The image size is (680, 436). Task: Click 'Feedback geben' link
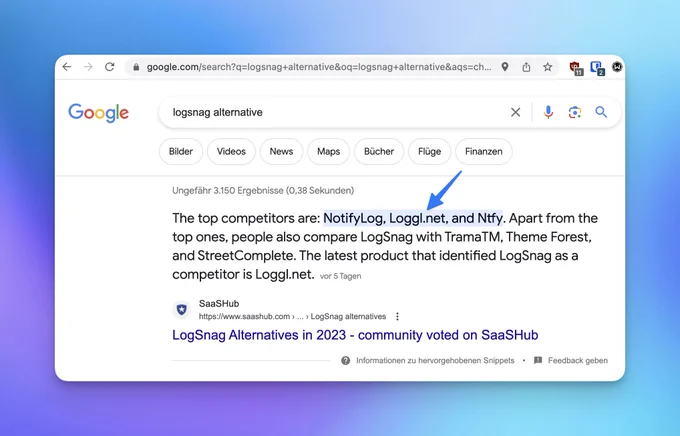click(x=578, y=361)
